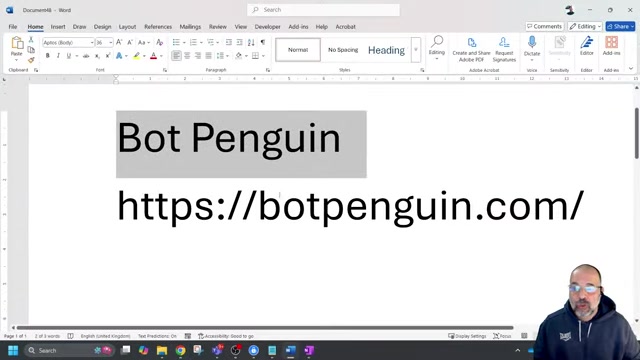Viewport: 640px width, 360px height.
Task: Expand the font name dropdown
Action: click(92, 42)
